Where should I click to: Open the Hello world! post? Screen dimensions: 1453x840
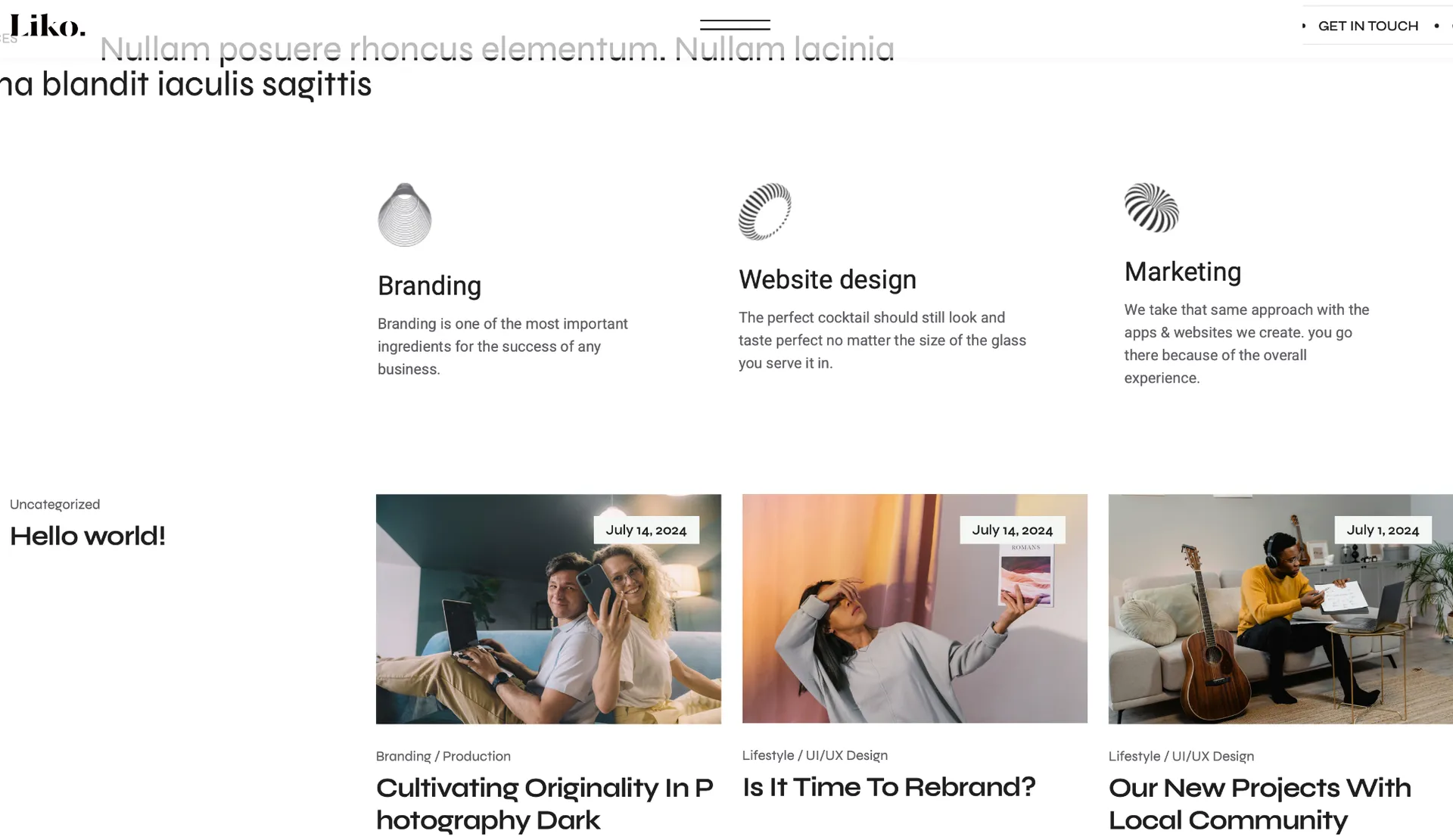click(88, 537)
